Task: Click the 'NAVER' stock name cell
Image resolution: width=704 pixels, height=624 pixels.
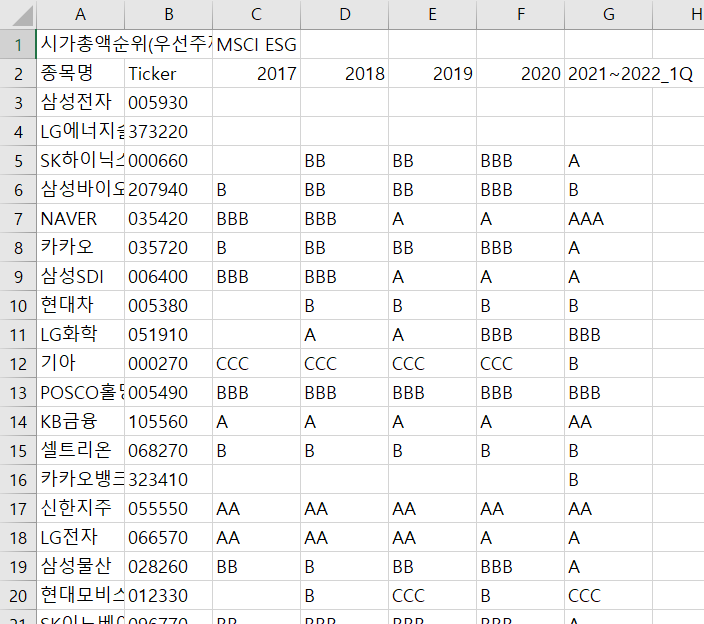Action: pyautogui.click(x=80, y=218)
